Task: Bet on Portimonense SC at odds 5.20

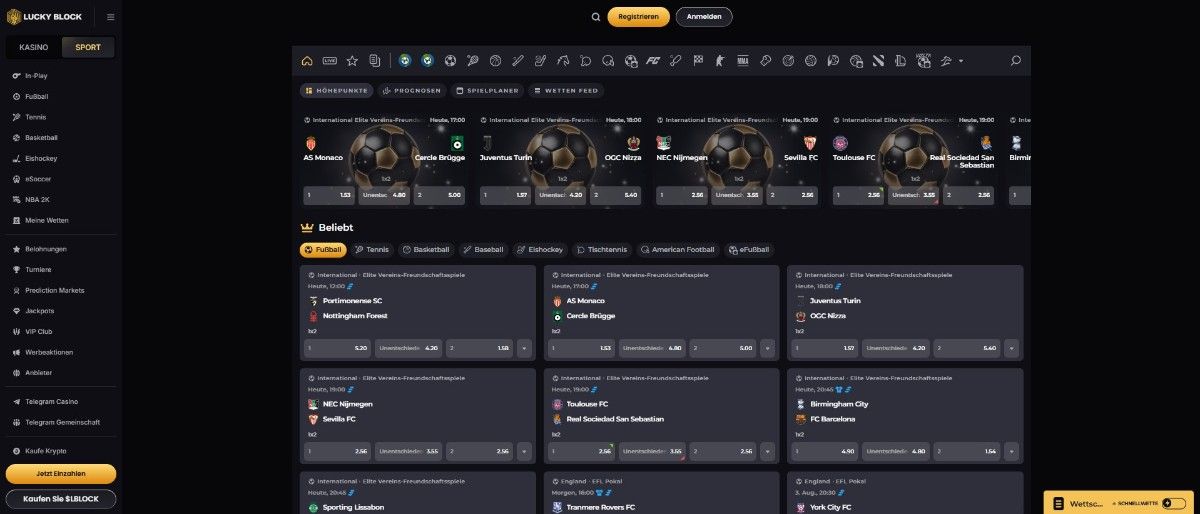Action: point(337,348)
